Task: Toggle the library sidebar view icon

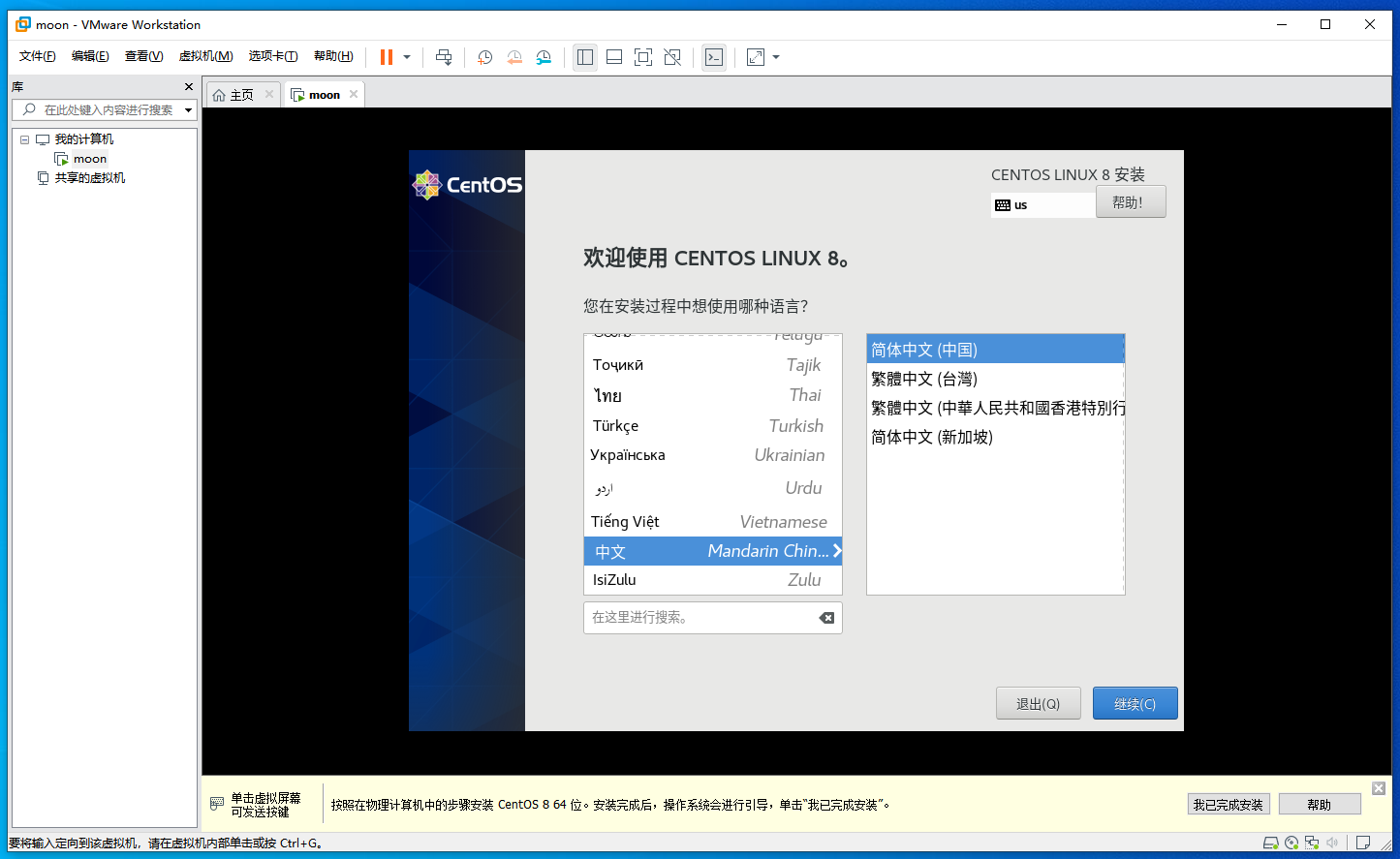Action: pos(585,57)
